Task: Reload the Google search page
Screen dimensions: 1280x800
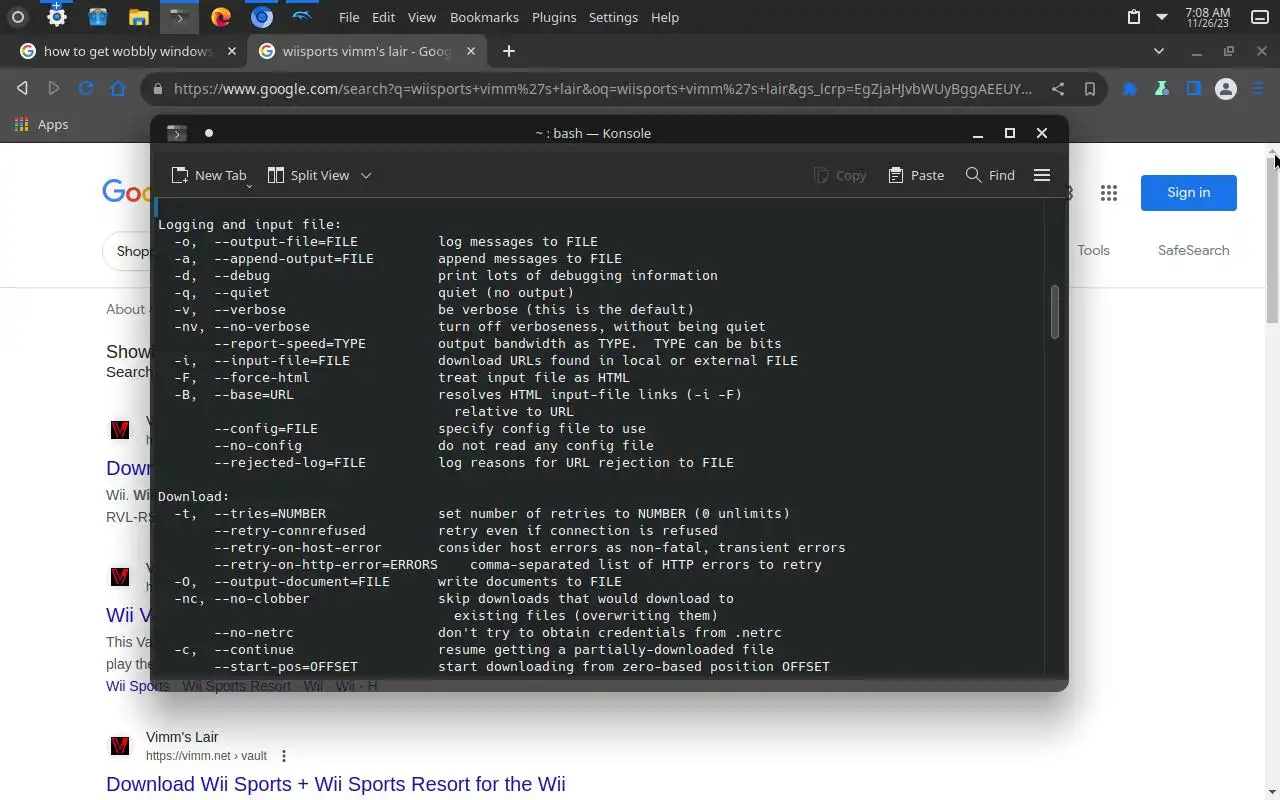Action: pyautogui.click(x=86, y=89)
